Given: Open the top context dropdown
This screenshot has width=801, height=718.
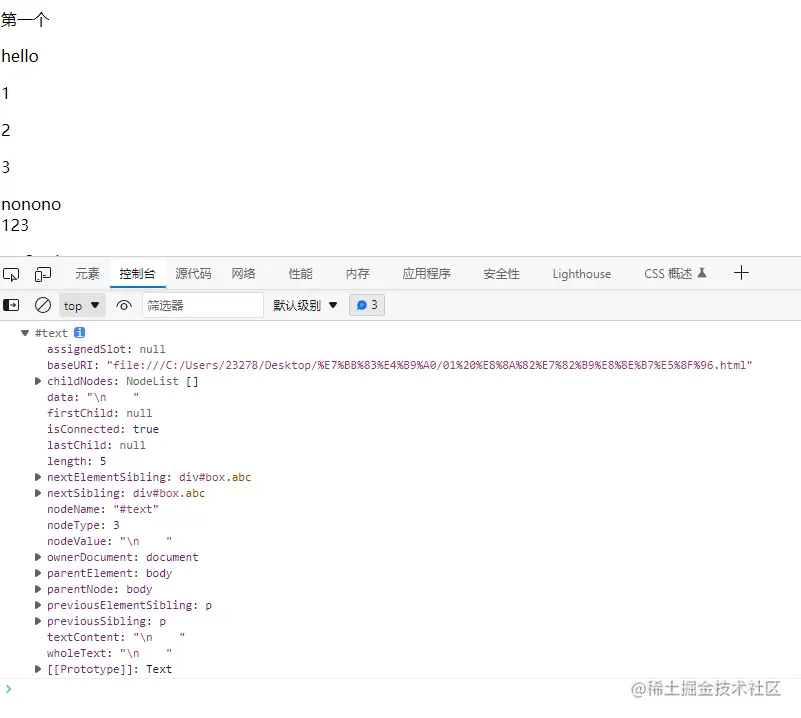Looking at the screenshot, I should 82,305.
